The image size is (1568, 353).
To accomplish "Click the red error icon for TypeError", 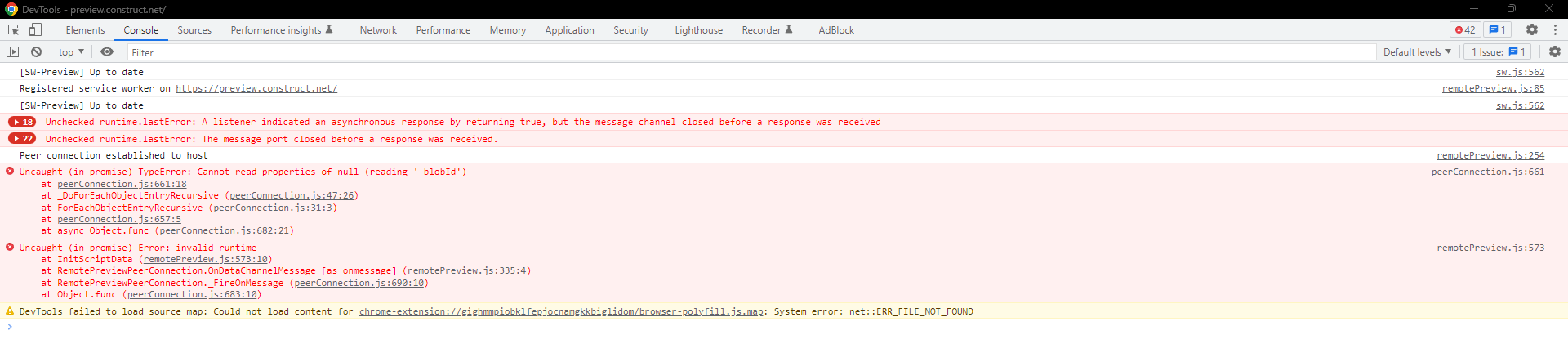I will (x=10, y=171).
